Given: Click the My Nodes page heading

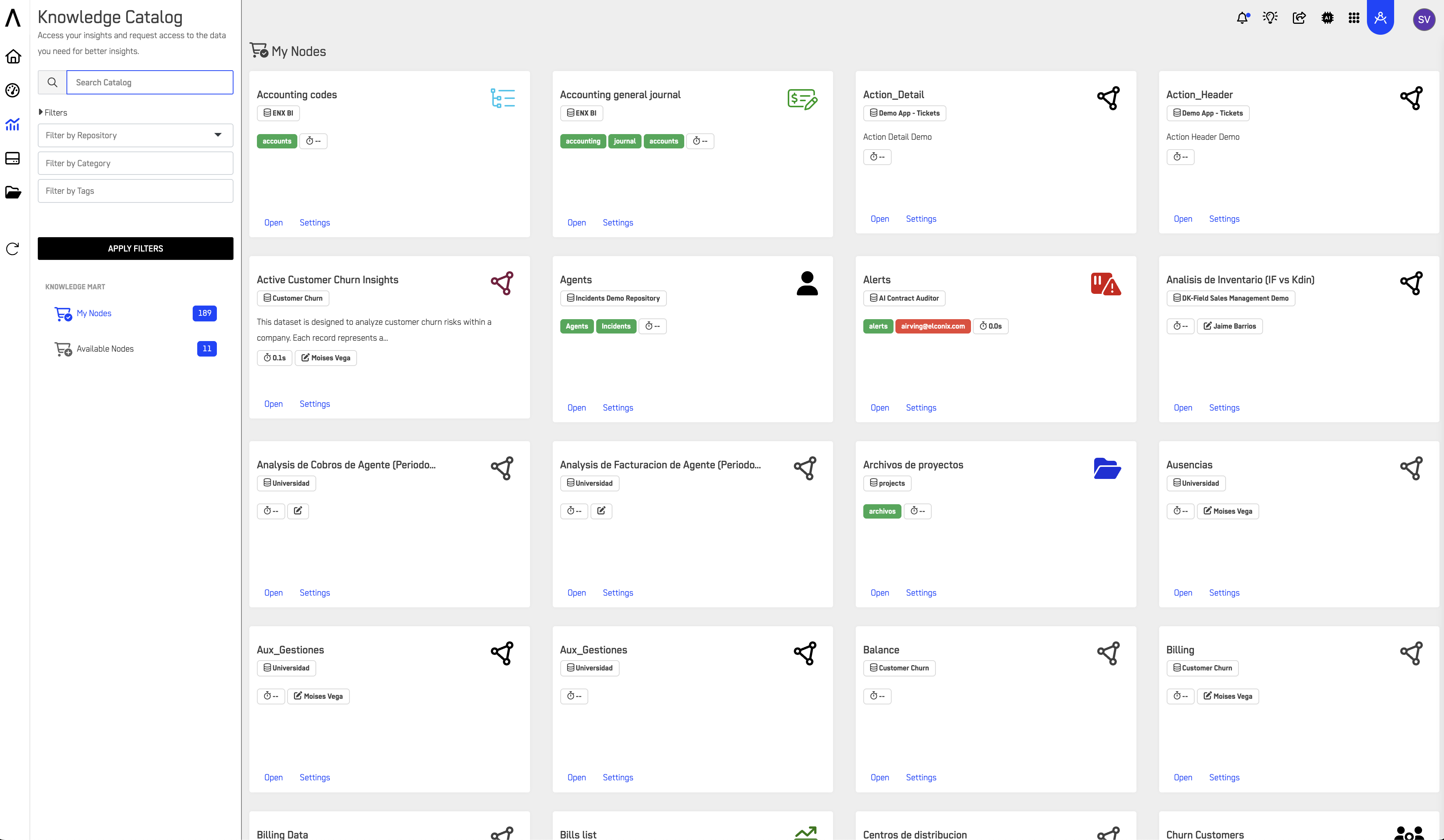Looking at the screenshot, I should click(298, 51).
